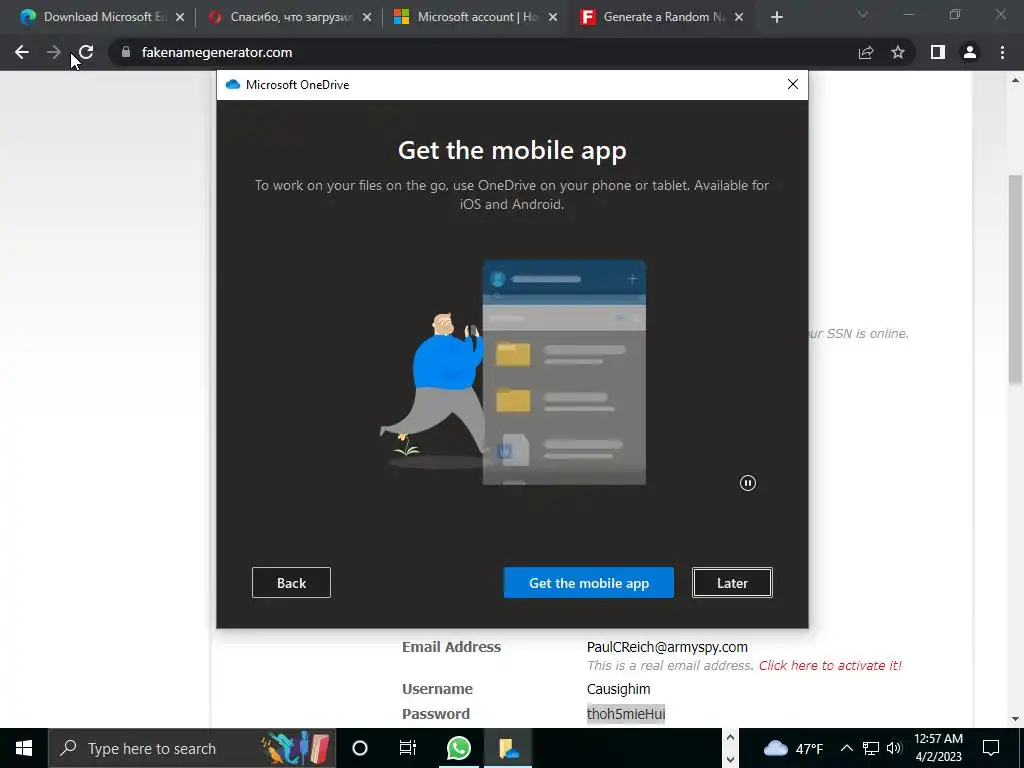Select the email PaulCReich@armyspy.com
This screenshot has height=768, width=1024.
coord(667,647)
